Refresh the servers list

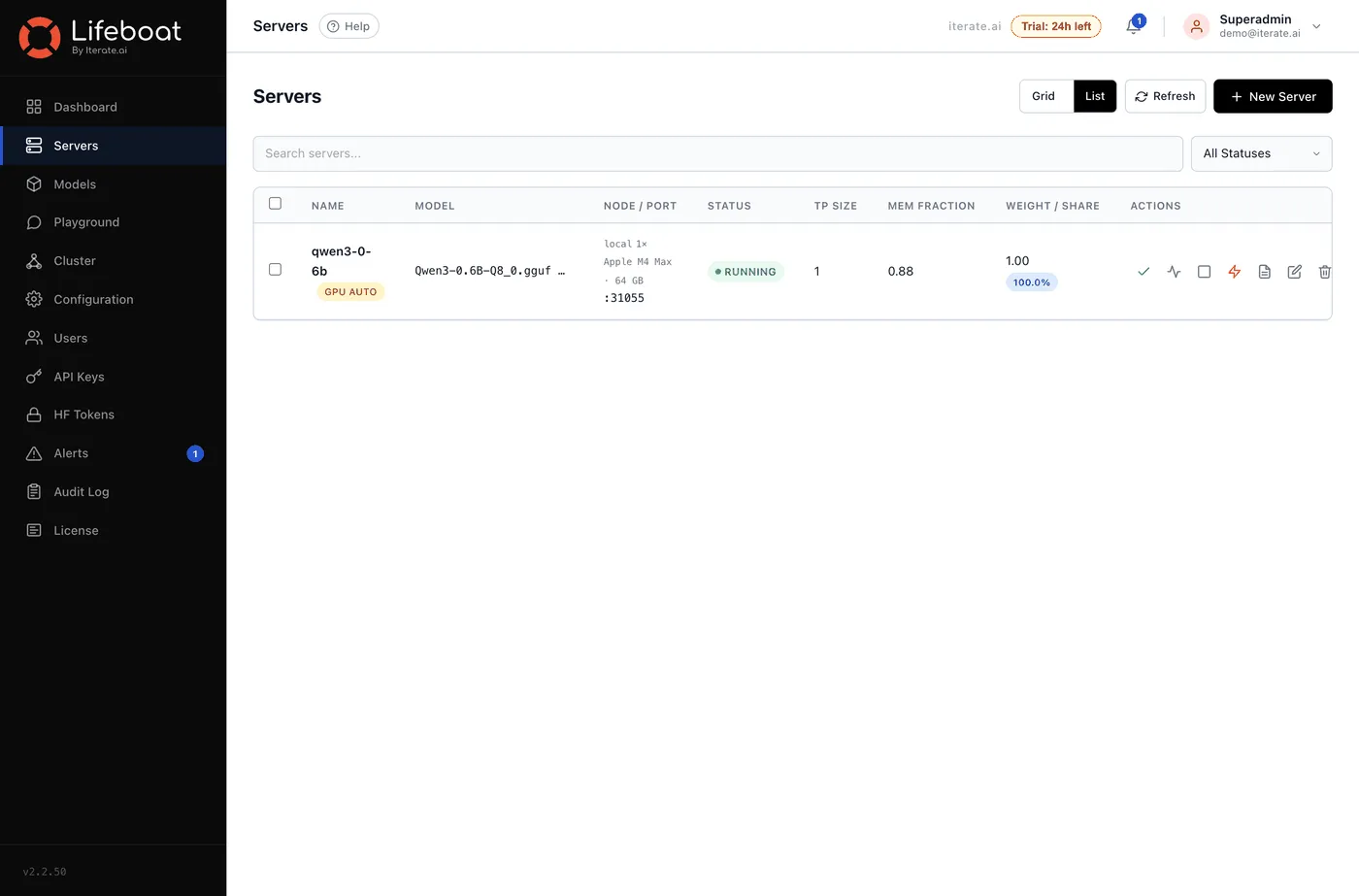pos(1165,96)
